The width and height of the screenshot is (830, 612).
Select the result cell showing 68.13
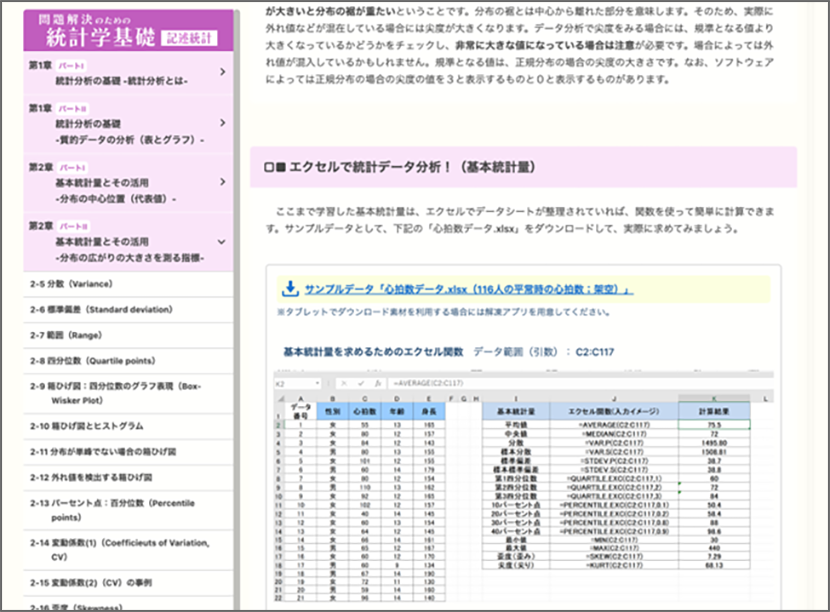pyautogui.click(x=714, y=565)
